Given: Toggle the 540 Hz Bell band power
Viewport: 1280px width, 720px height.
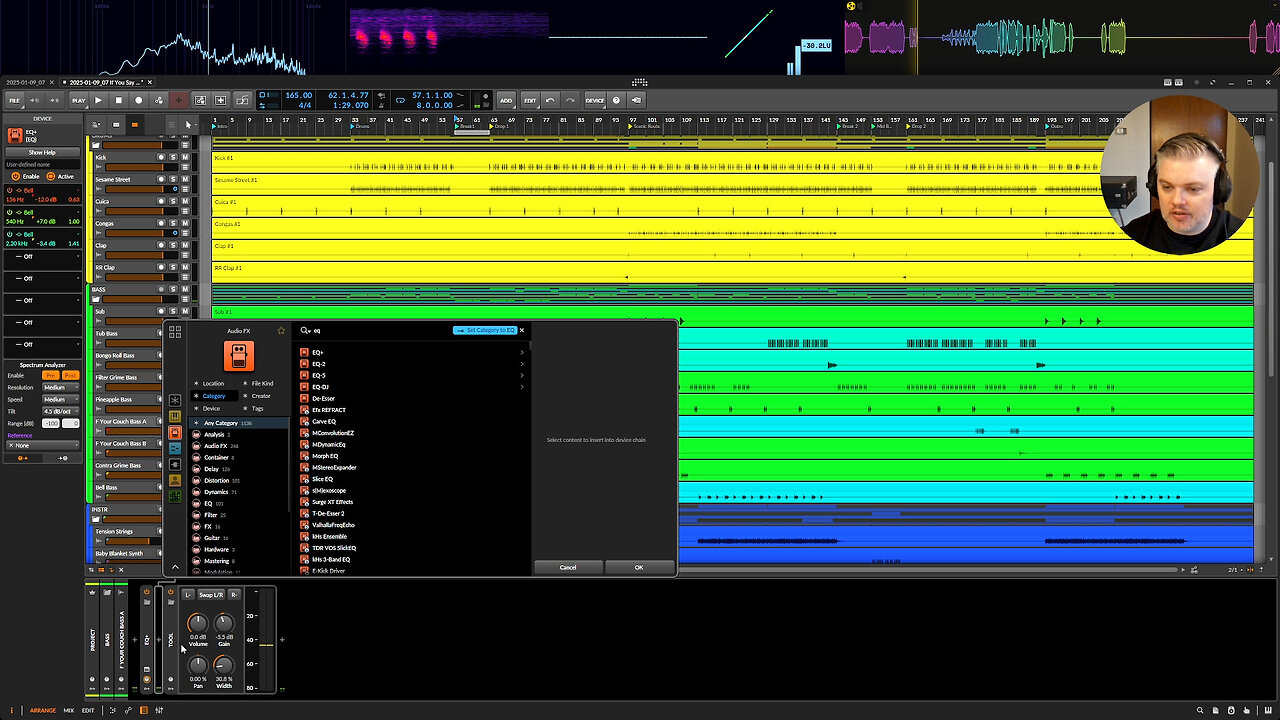Looking at the screenshot, I should coord(10,212).
